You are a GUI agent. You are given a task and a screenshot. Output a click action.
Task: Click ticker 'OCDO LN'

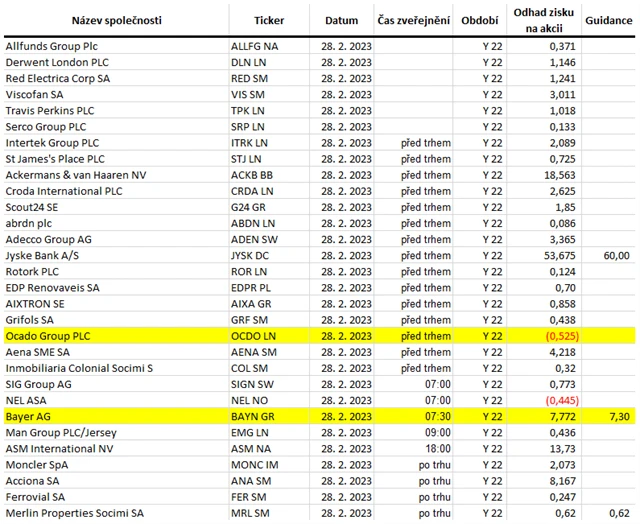click(x=253, y=336)
